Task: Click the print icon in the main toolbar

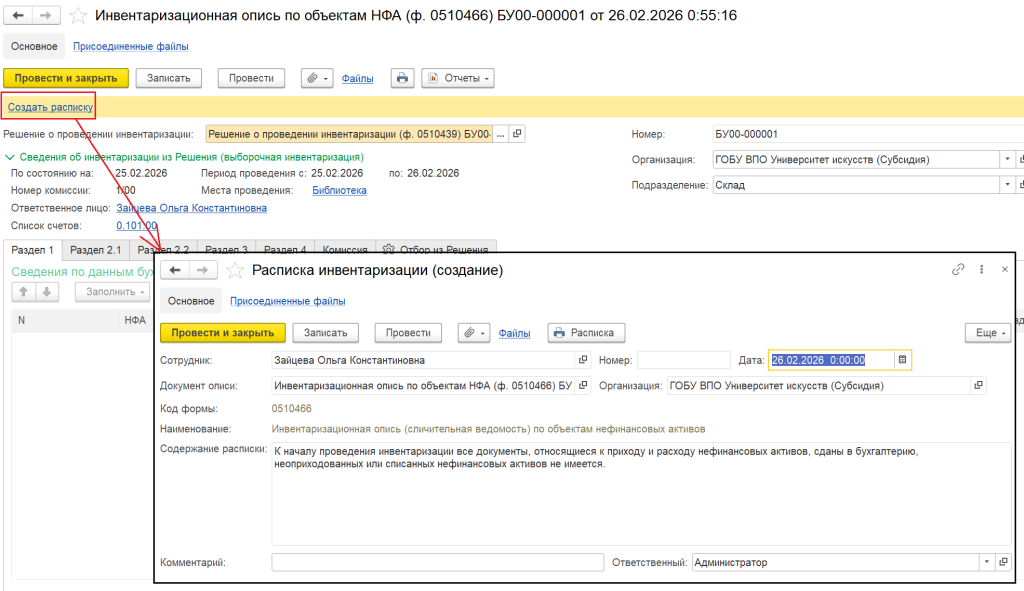Action: pyautogui.click(x=402, y=78)
